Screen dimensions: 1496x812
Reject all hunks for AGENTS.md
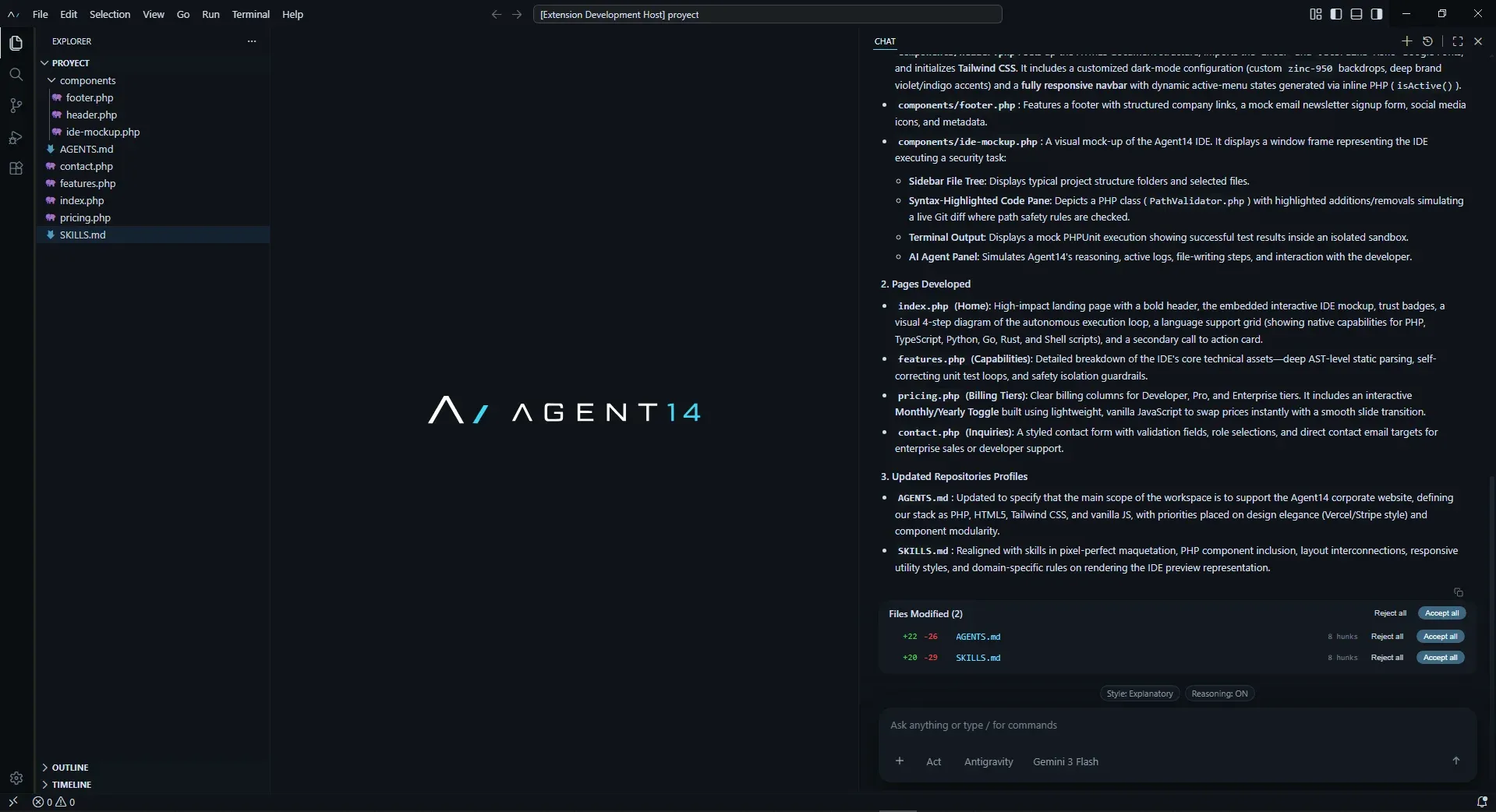(x=1387, y=637)
